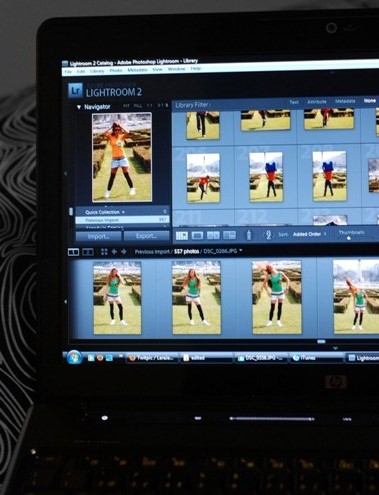Select third filmstrip photo, girl hand on head
Viewport: 379px width, 495px height.
coord(277,297)
